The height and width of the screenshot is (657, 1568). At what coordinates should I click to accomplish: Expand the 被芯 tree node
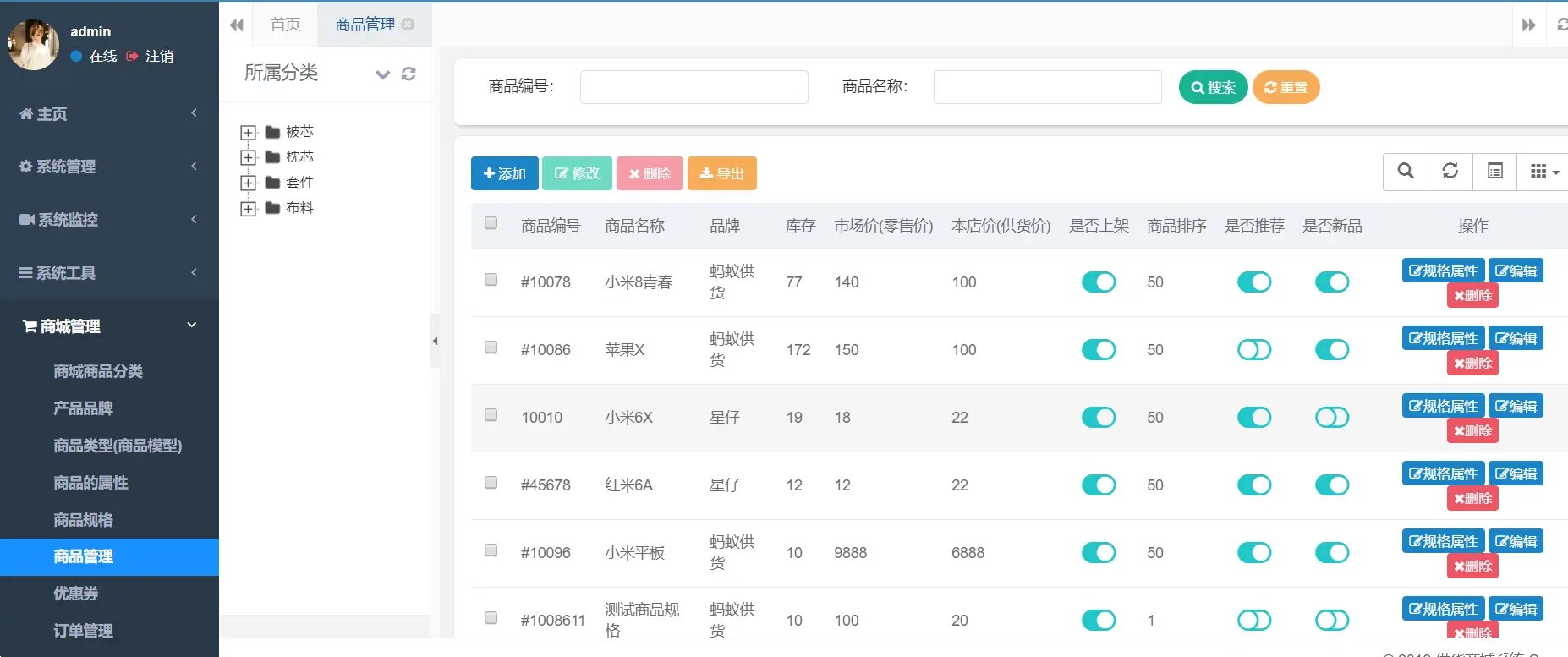248,132
